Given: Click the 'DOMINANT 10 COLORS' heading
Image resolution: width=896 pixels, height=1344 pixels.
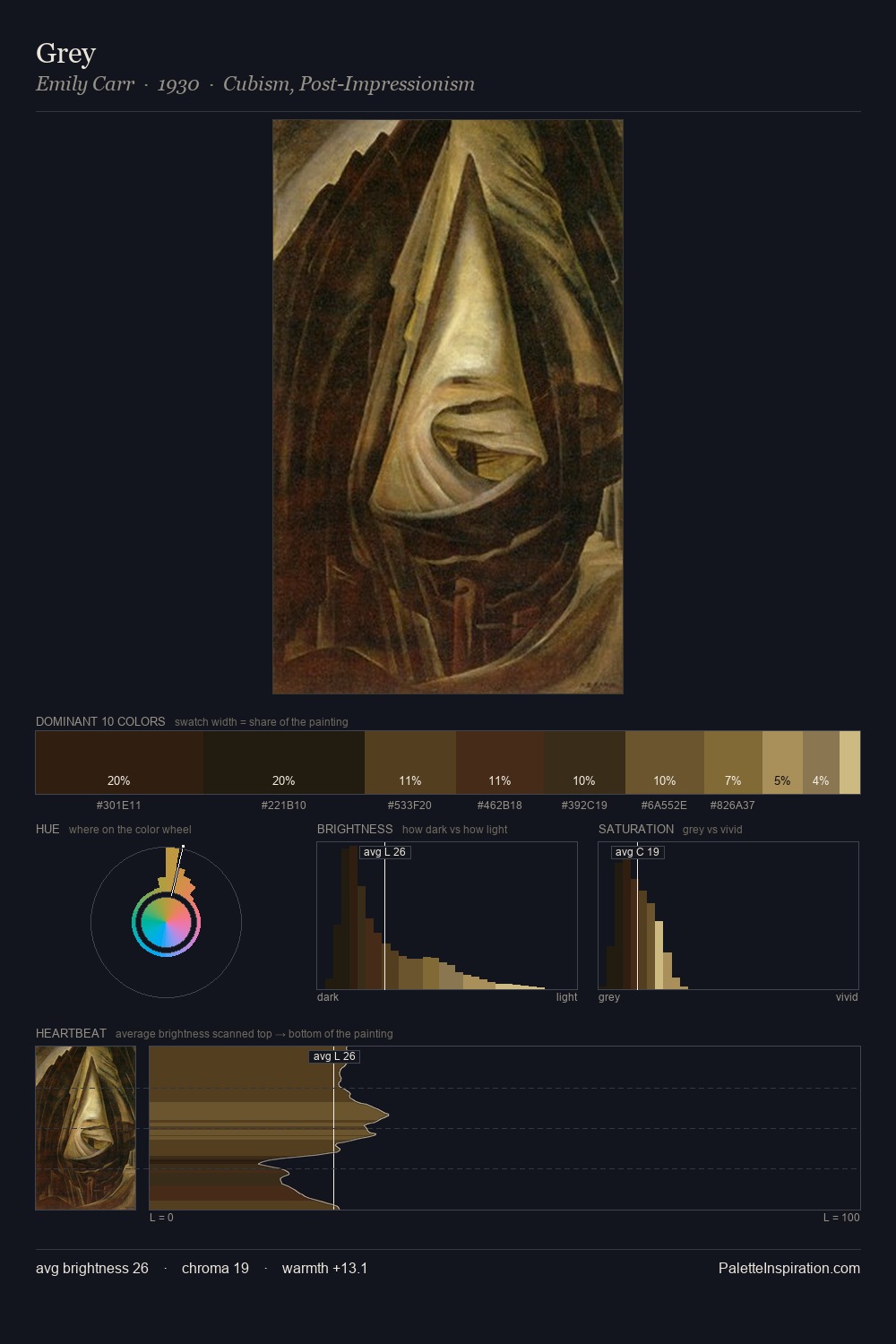Looking at the screenshot, I should 100,721.
